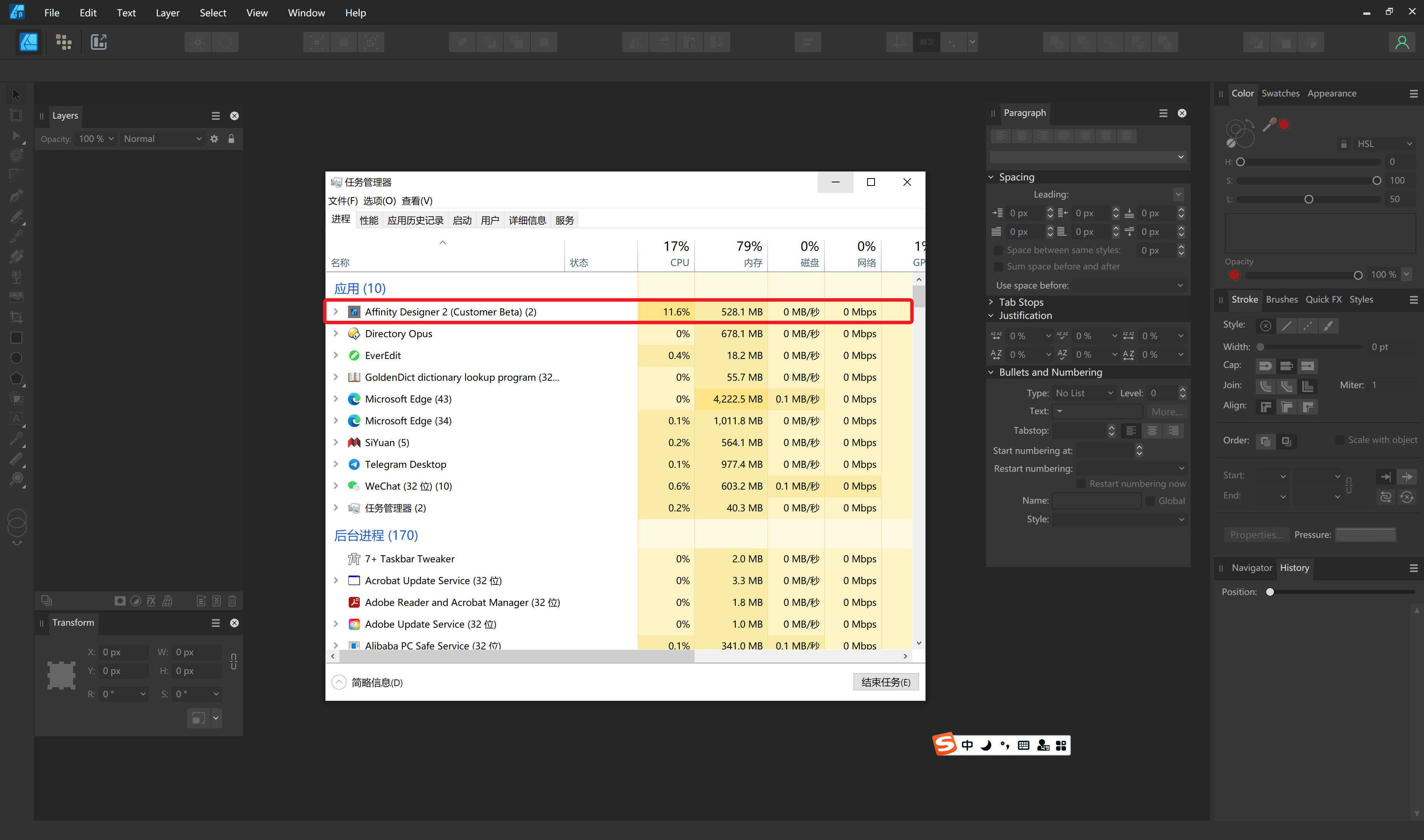Image resolution: width=1424 pixels, height=840 pixels.
Task: Switch to Brushes tab
Action: coord(1282,299)
